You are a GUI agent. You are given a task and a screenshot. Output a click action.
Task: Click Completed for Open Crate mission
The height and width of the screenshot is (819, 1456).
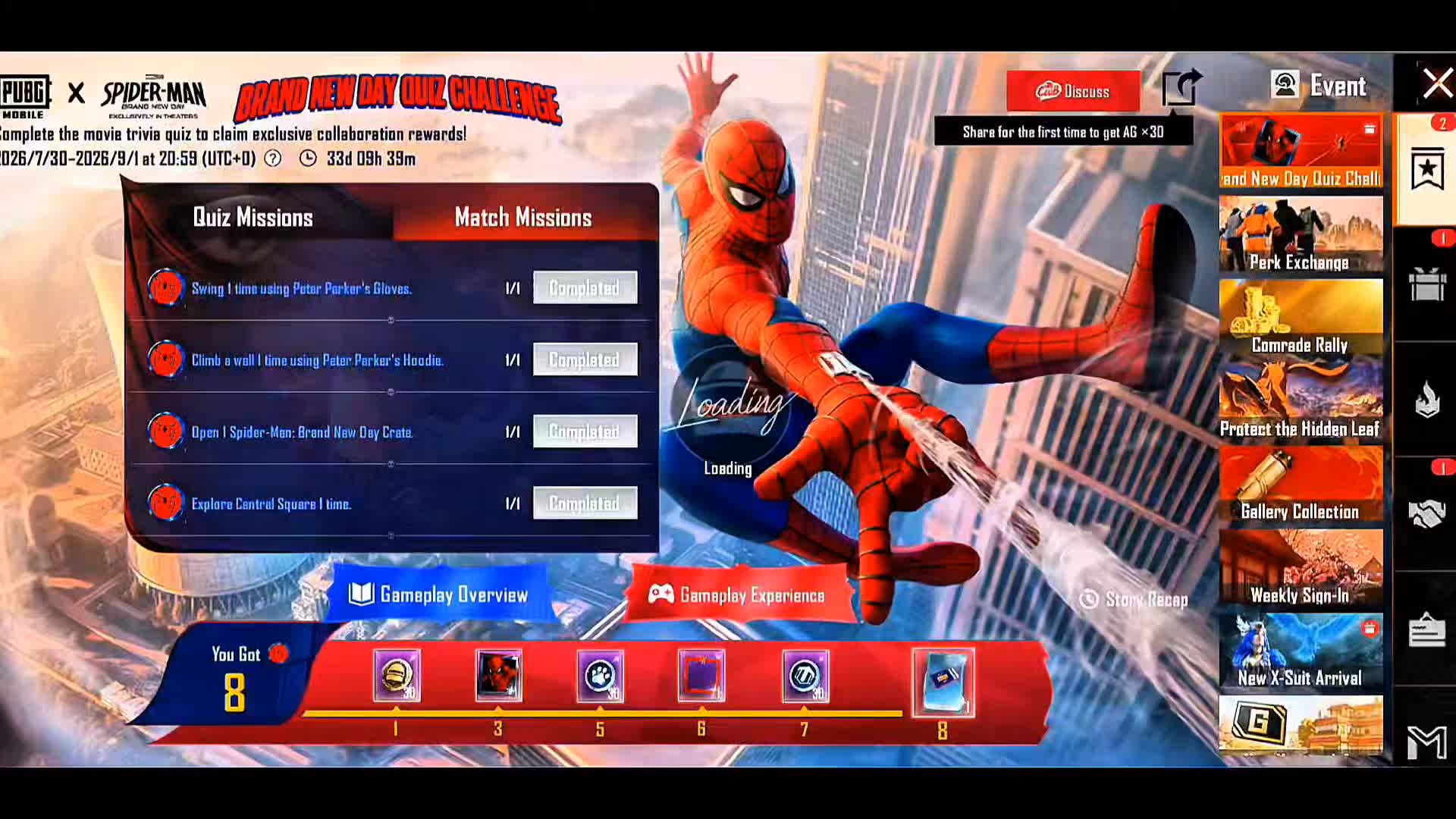(x=585, y=431)
